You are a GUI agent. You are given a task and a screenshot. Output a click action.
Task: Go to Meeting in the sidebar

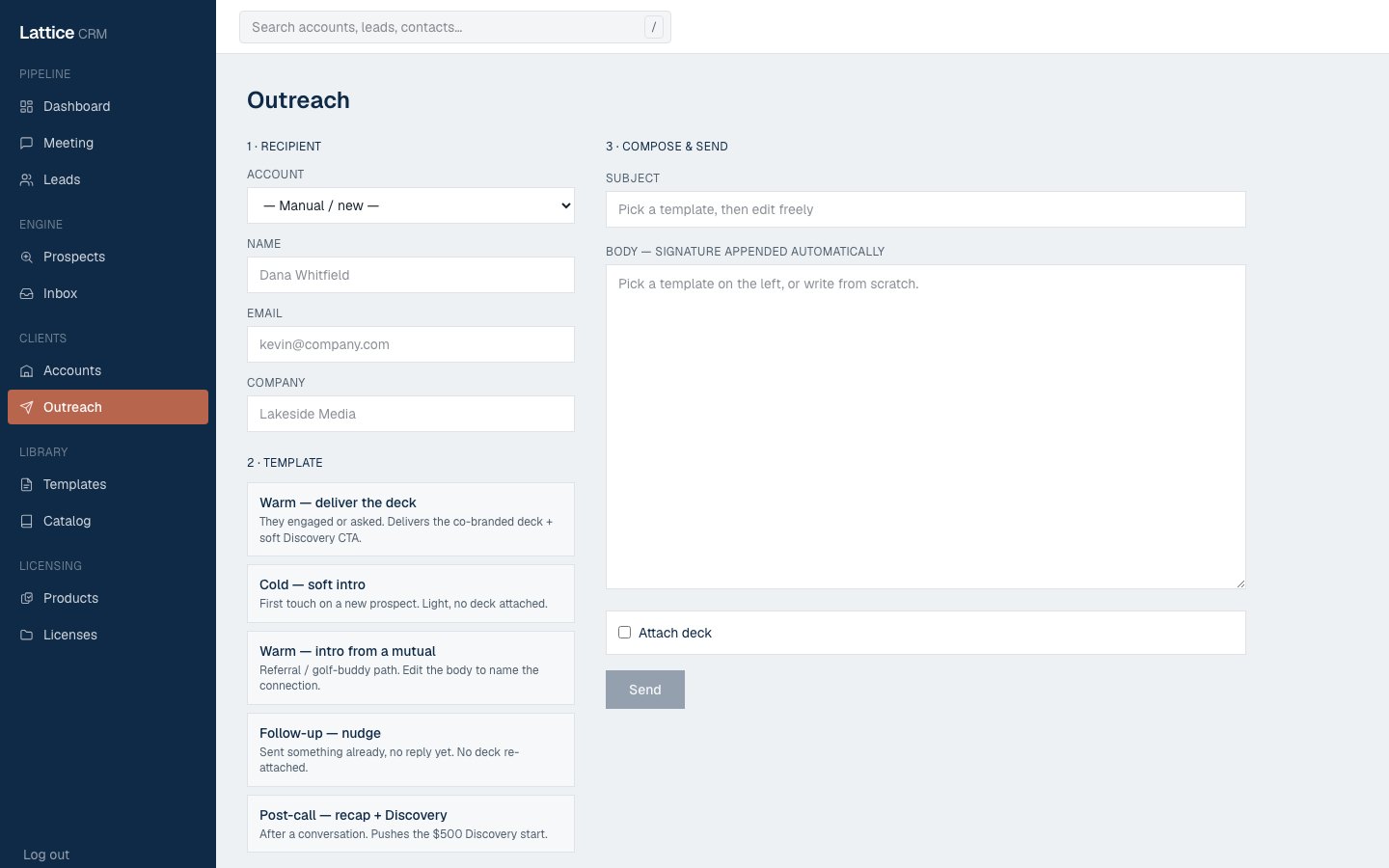pos(108,143)
